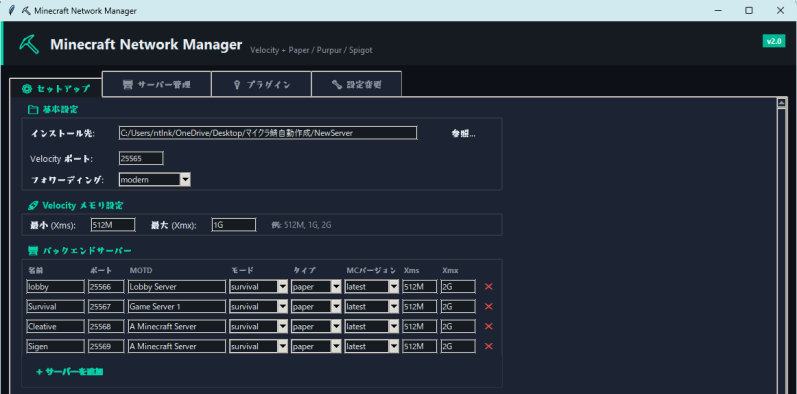797x394 pixels.
Task: Click the Cleative name field
Action: (55, 326)
